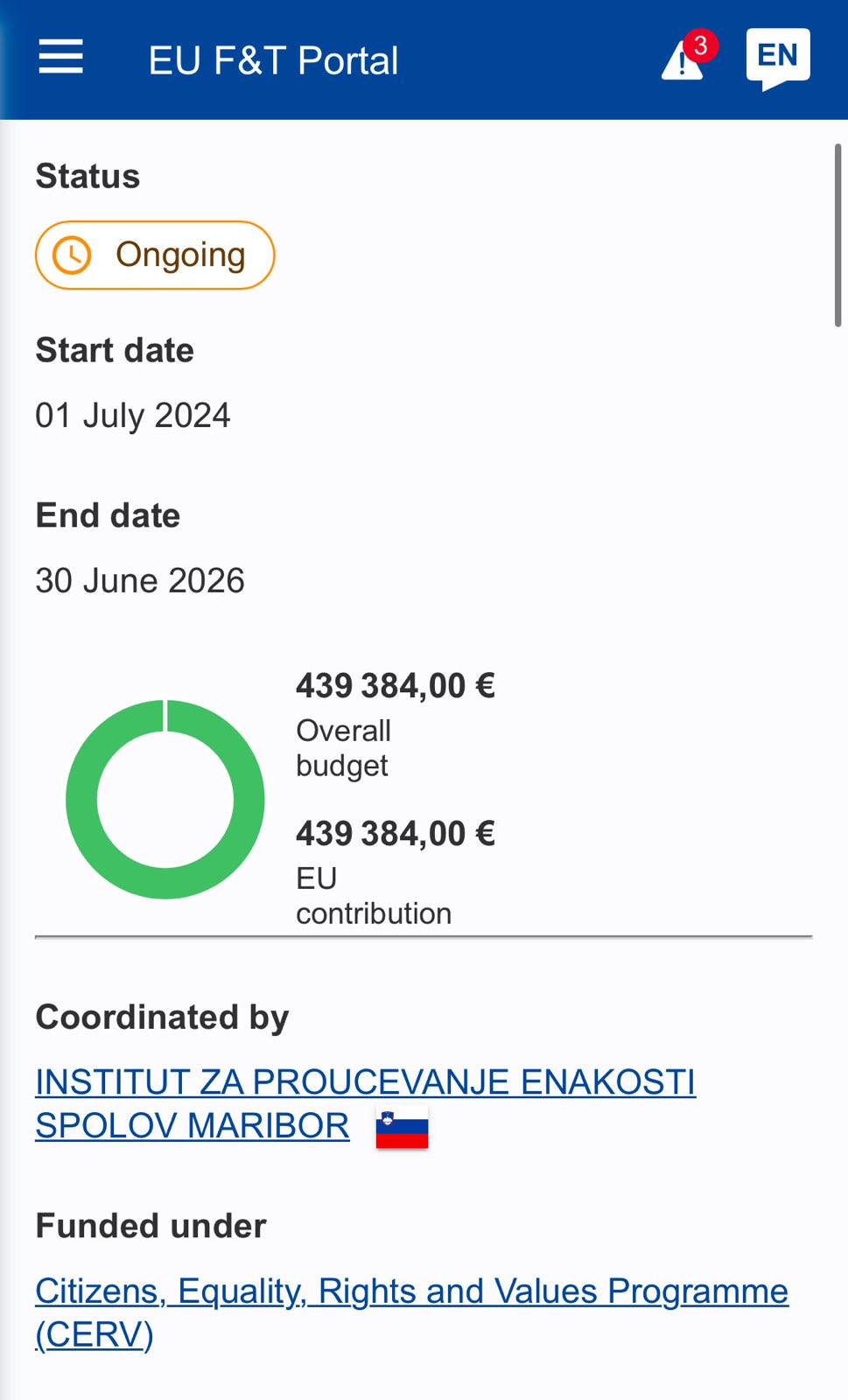
Task: Open the hamburger navigation menu
Action: click(x=60, y=58)
